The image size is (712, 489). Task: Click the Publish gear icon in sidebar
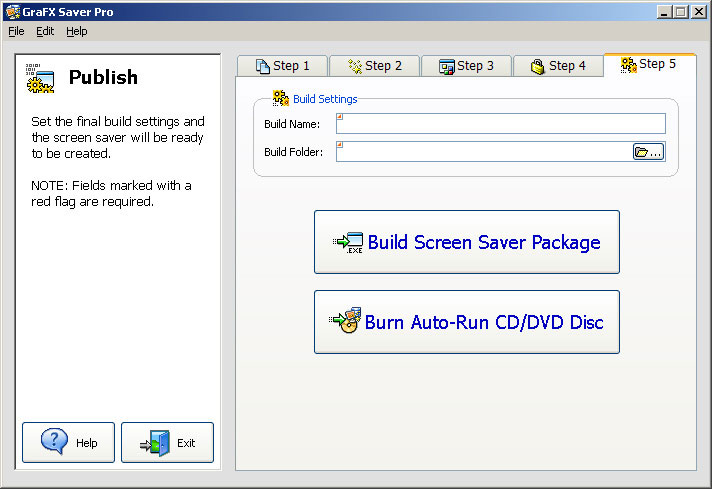pos(40,78)
